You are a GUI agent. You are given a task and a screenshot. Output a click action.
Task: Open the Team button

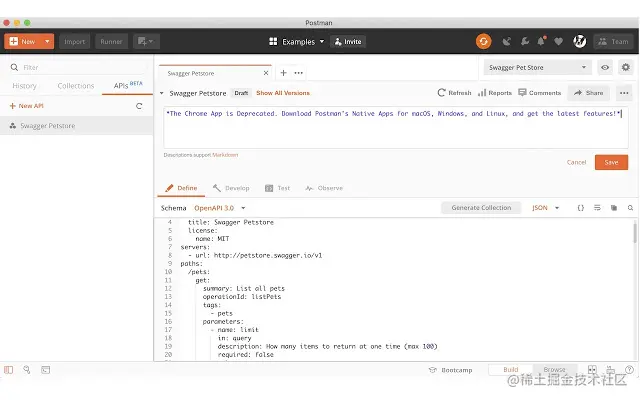[613, 41]
